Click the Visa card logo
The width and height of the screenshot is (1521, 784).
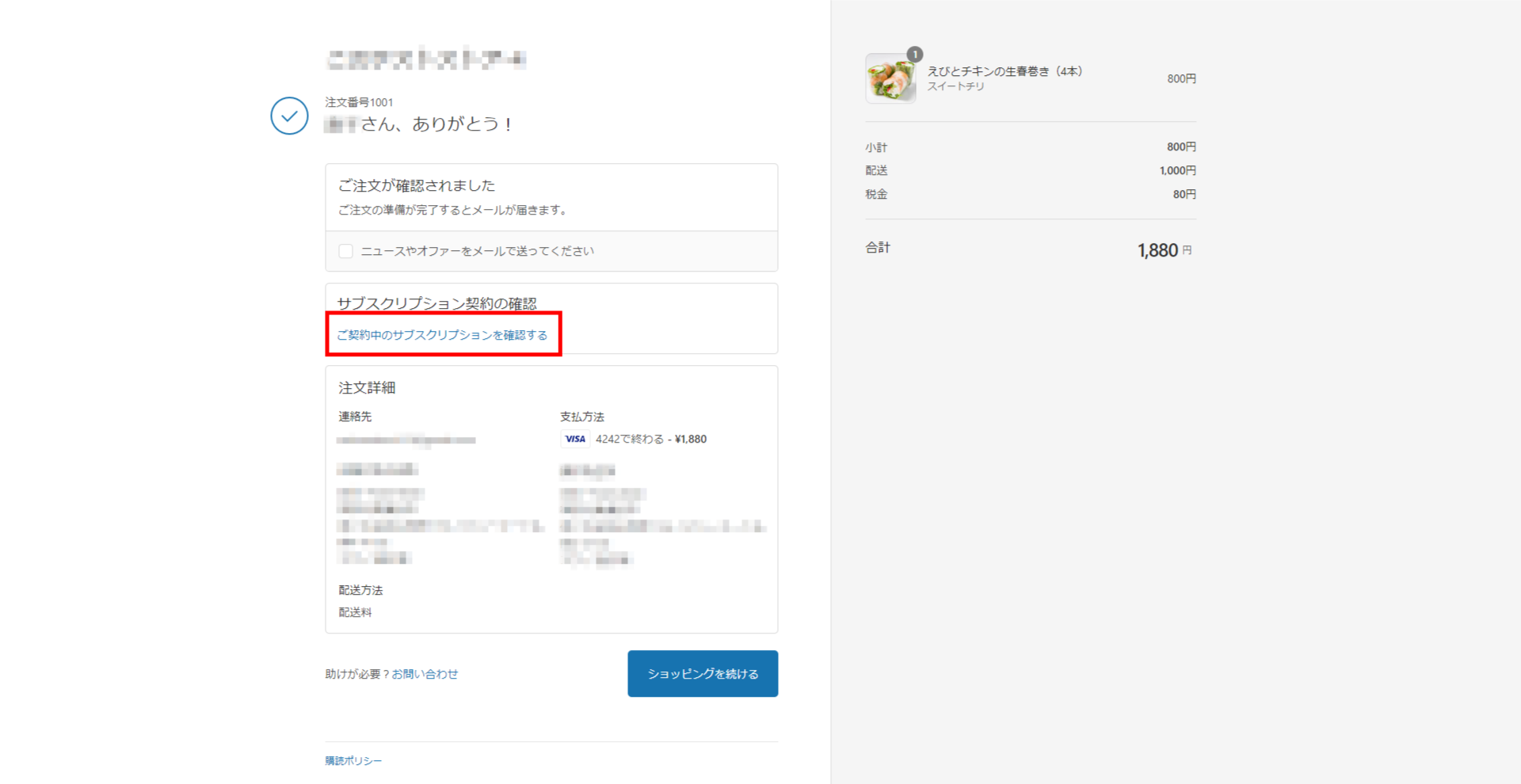point(575,439)
